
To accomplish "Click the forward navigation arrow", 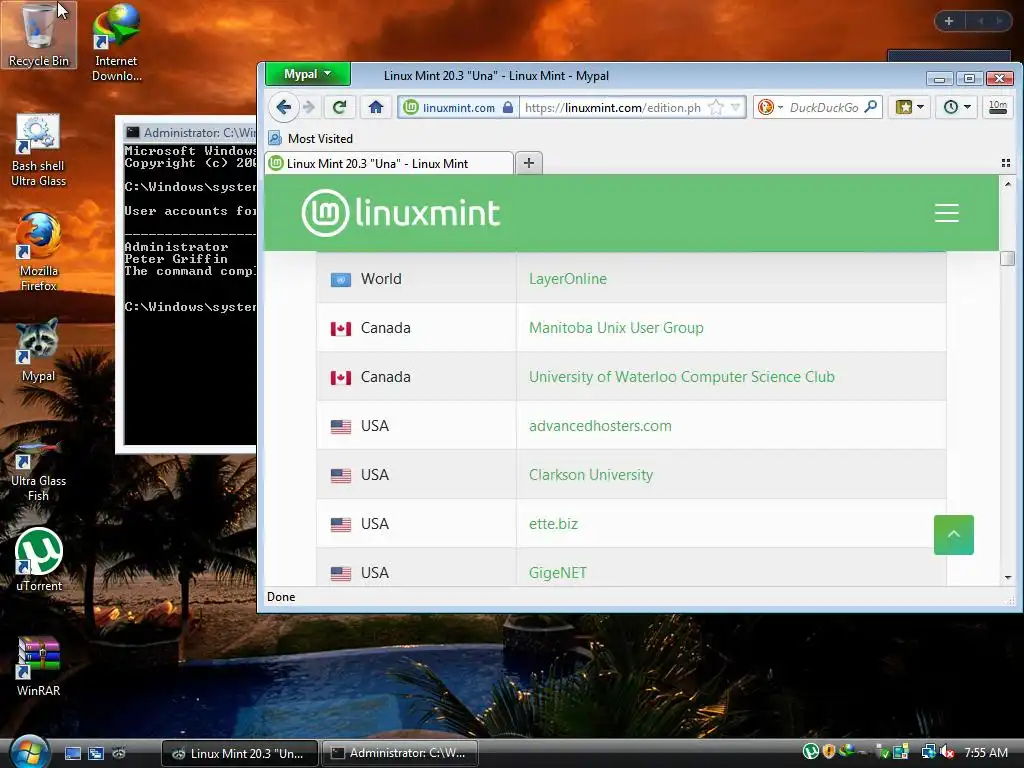I will click(x=310, y=107).
